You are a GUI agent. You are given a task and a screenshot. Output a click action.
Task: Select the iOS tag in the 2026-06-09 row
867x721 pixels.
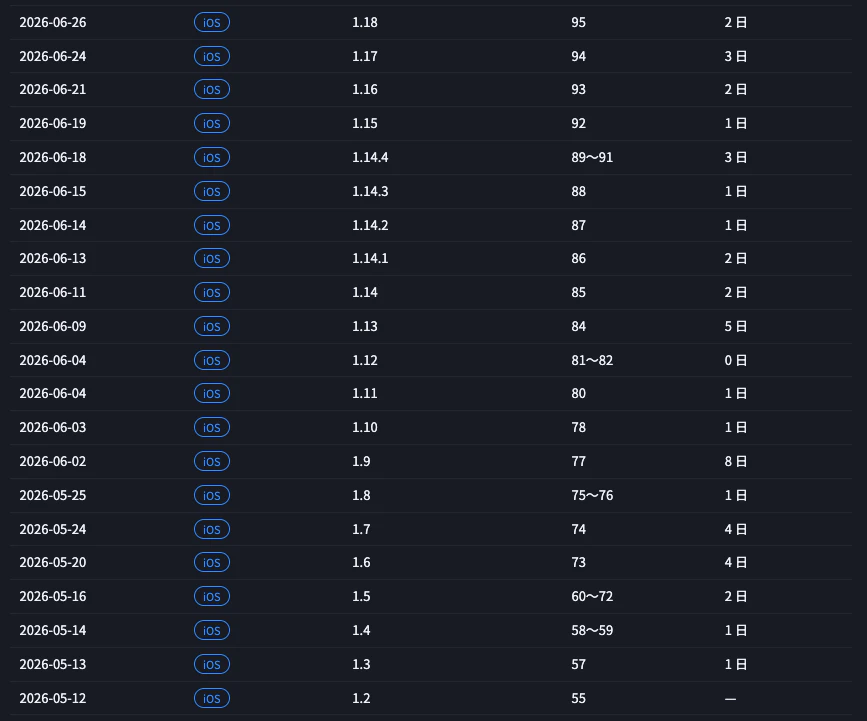212,327
